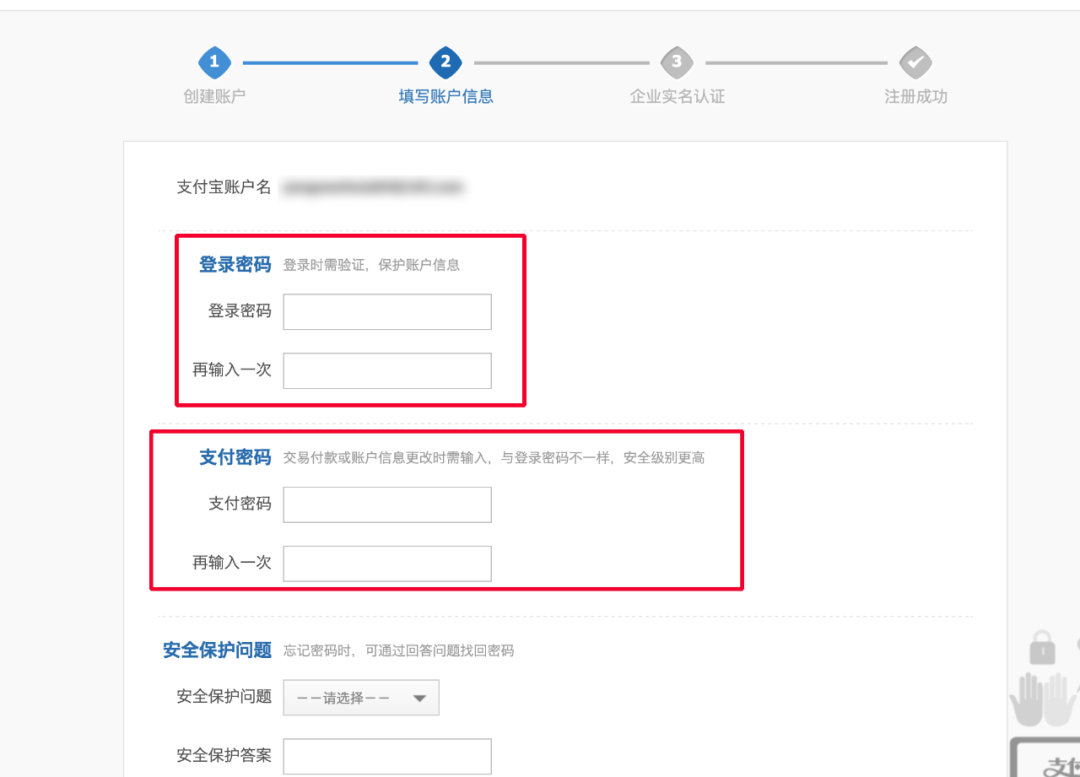Select the 企业实名认证 step label
This screenshot has width=1080, height=777.
[676, 96]
